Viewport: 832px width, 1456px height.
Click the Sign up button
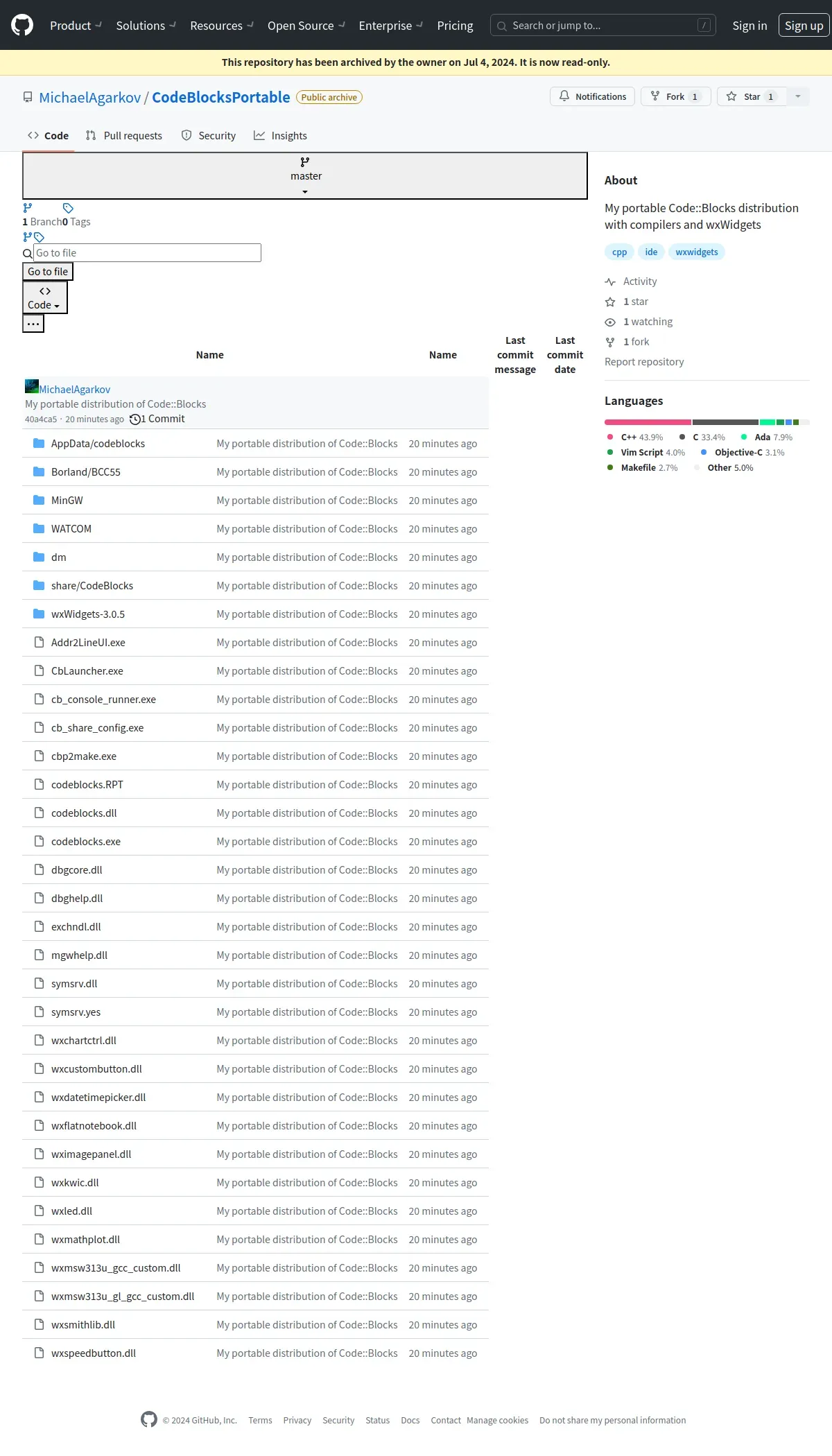804,26
